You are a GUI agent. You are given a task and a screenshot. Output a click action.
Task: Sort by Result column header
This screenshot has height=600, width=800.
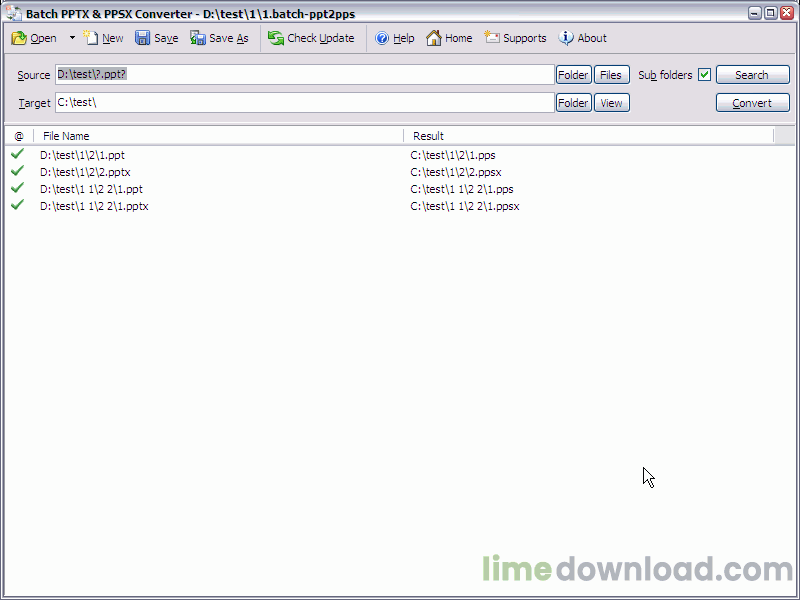(589, 136)
